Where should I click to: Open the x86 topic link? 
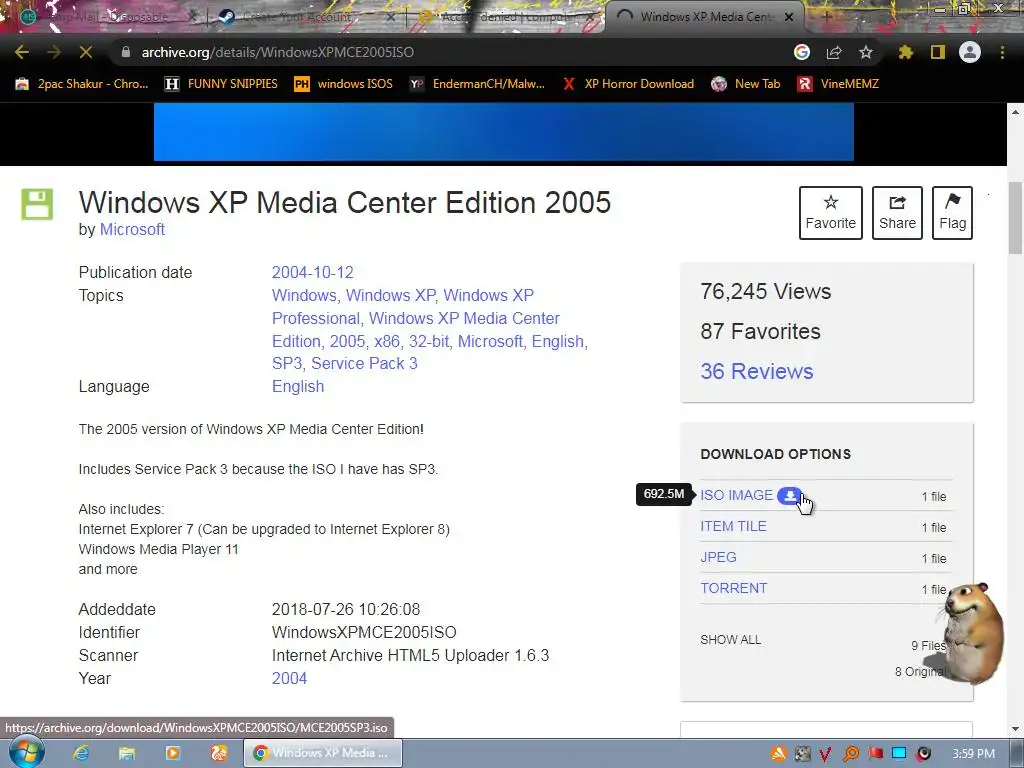(387, 341)
